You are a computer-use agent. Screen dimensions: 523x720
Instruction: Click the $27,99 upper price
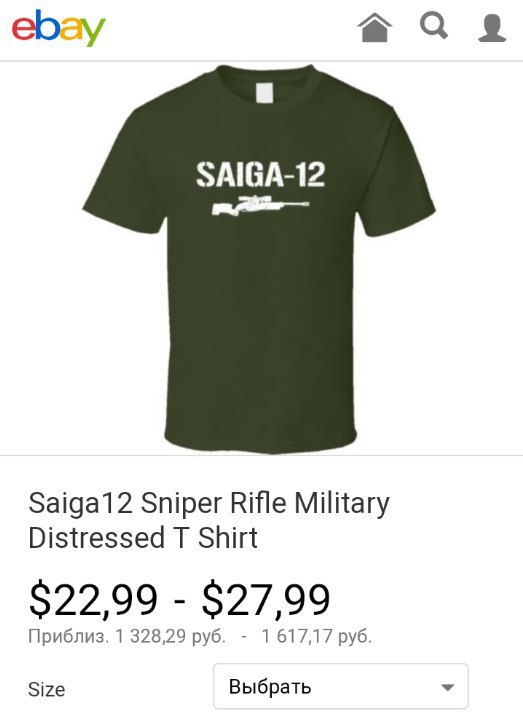(266, 599)
